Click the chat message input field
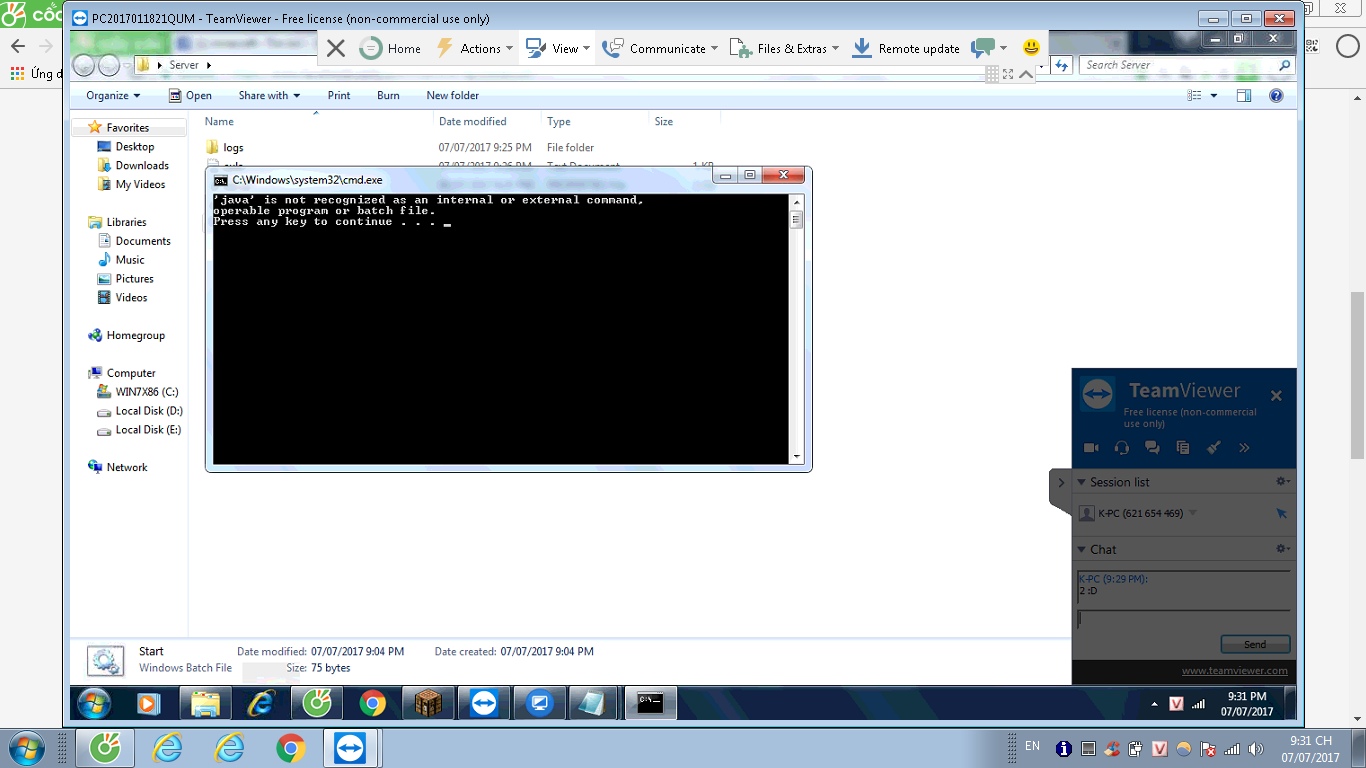The width and height of the screenshot is (1366, 768). [1184, 619]
